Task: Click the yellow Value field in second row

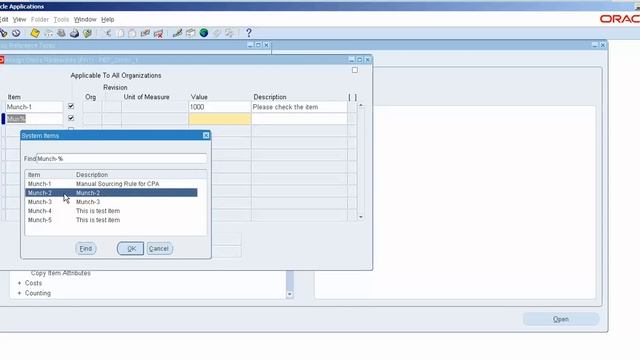Action: [x=220, y=119]
